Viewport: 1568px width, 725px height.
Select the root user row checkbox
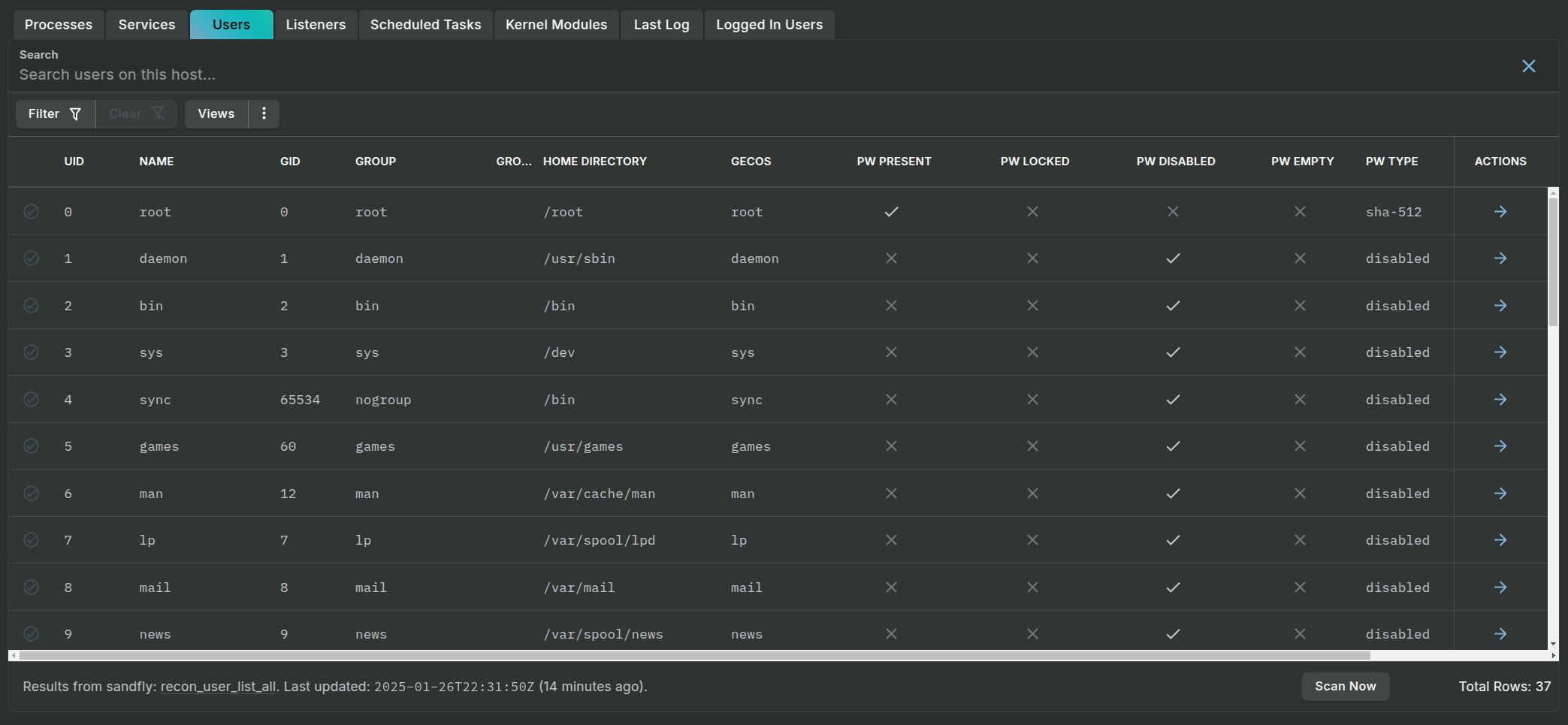click(31, 212)
